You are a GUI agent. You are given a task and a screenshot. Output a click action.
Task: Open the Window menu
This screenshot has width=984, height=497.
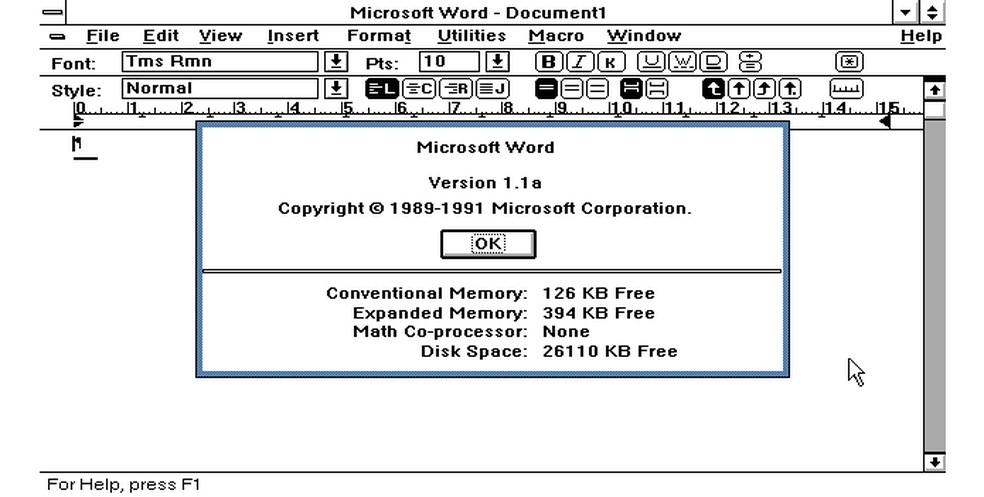click(x=644, y=36)
